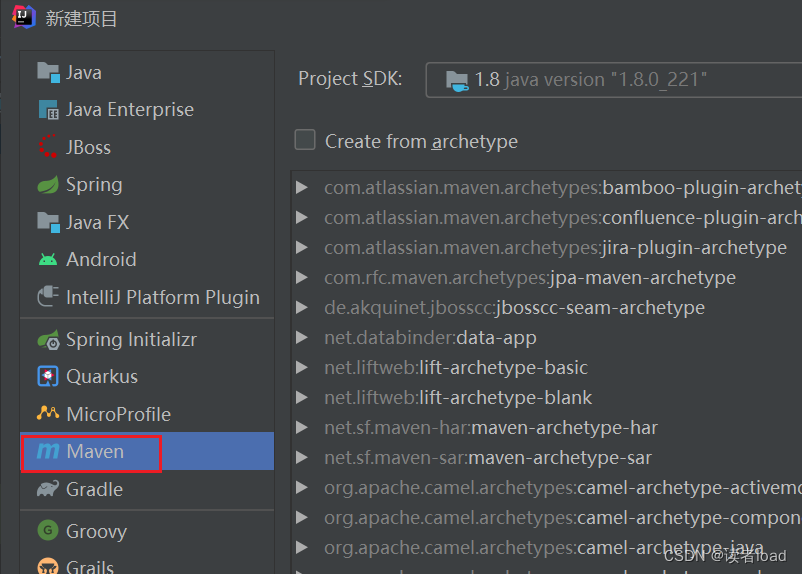802x574 pixels.
Task: Select Java Enterprise project type
Action: point(147,109)
